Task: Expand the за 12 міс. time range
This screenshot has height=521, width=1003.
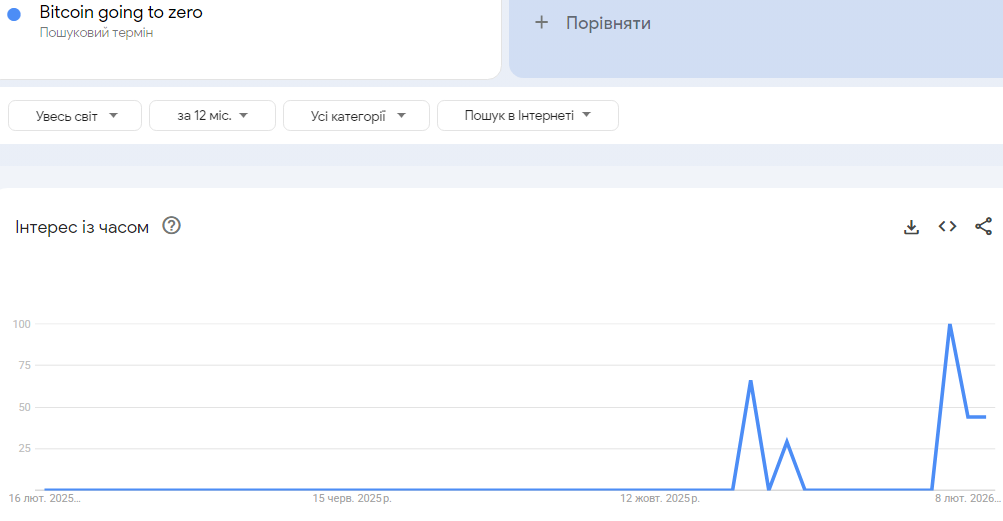Action: (212, 116)
